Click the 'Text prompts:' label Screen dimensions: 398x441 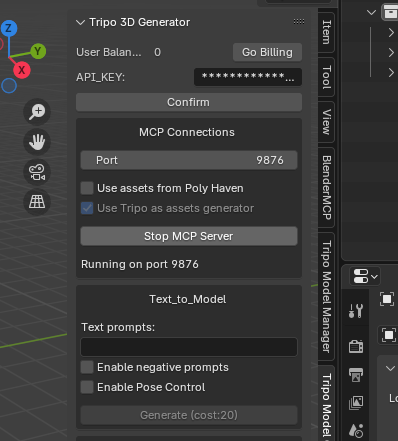coord(118,327)
